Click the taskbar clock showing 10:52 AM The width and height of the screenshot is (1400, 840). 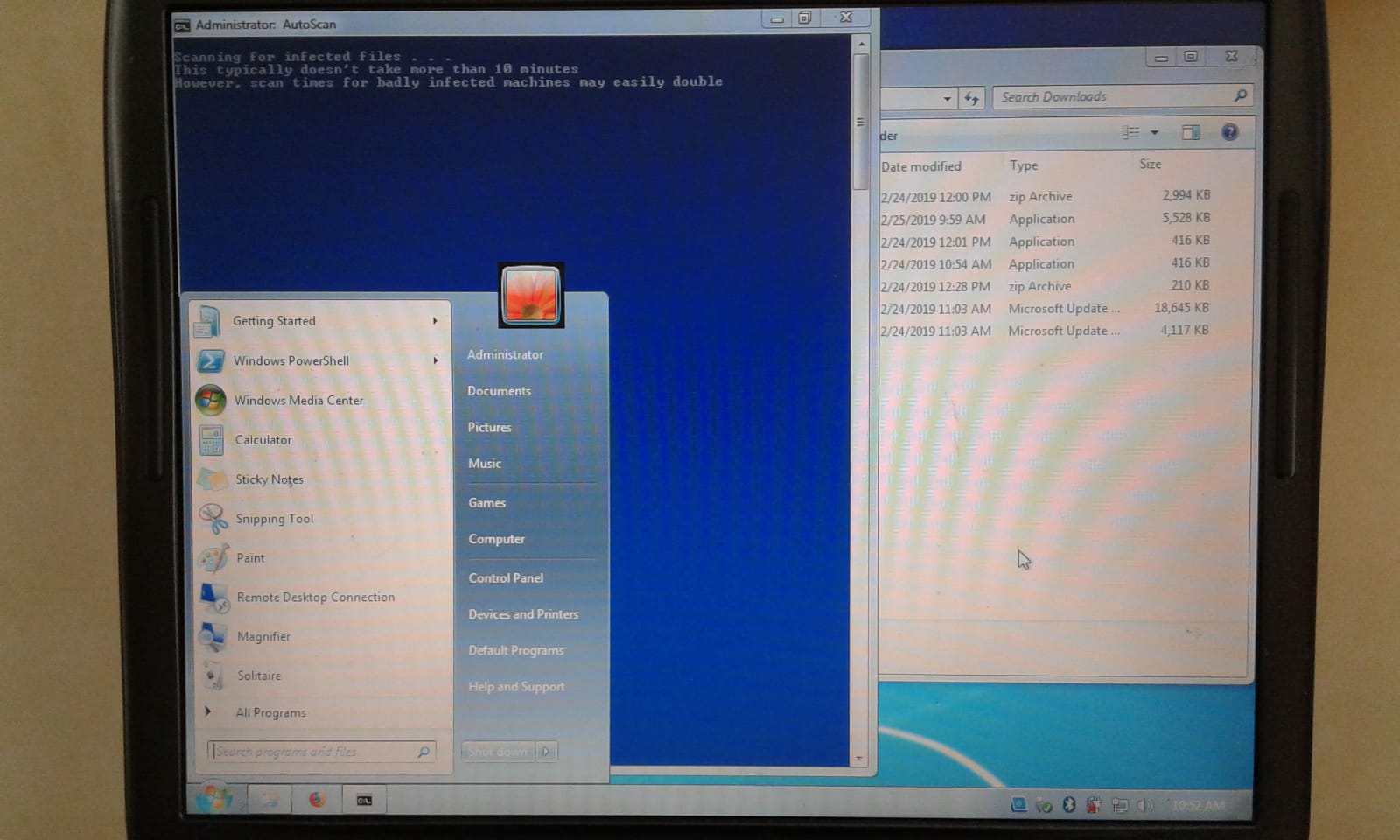click(x=1198, y=805)
